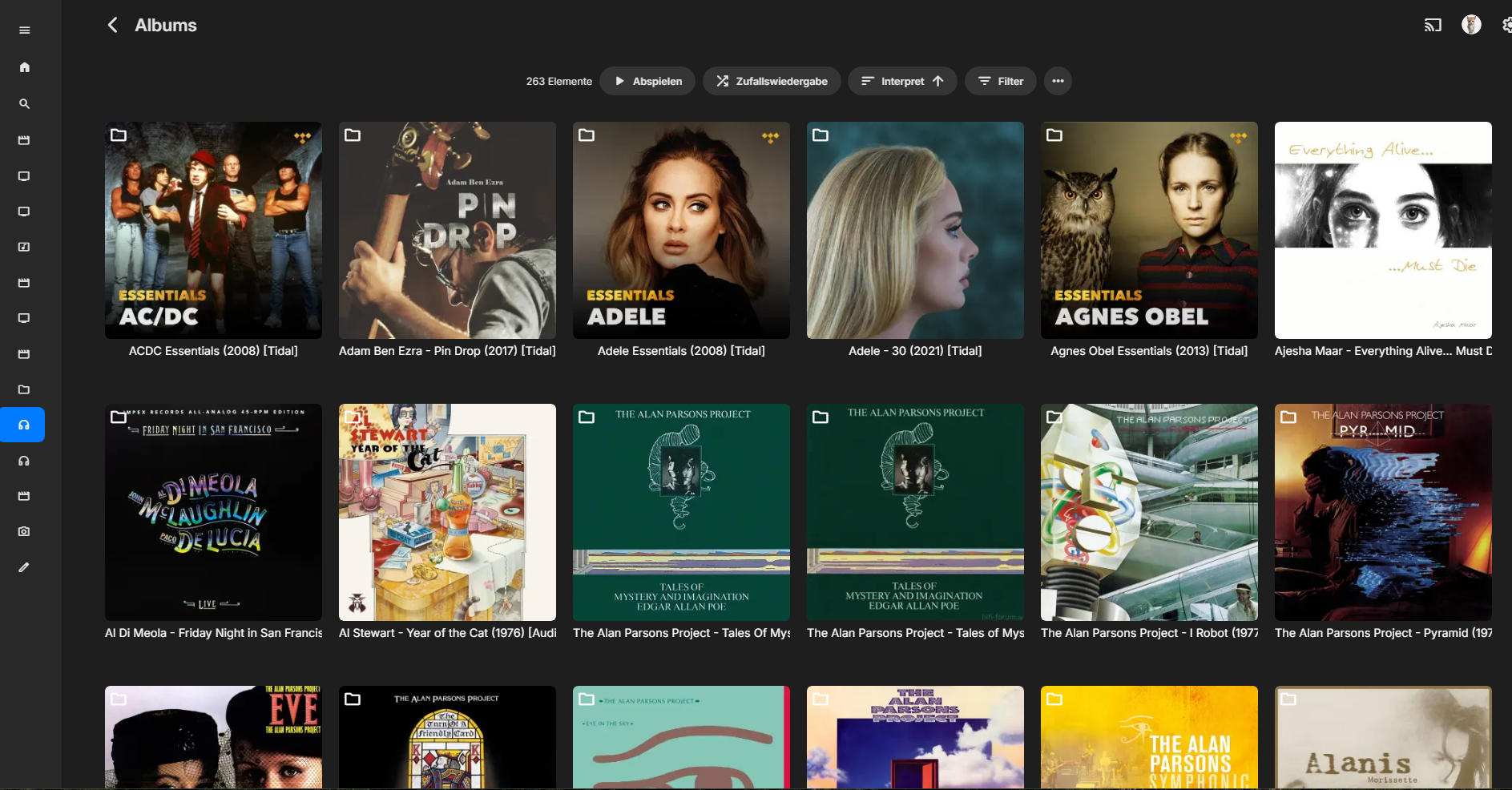This screenshot has height=790, width=1512.
Task: Open the Everything Alive... Must Die cover
Action: click(1383, 230)
